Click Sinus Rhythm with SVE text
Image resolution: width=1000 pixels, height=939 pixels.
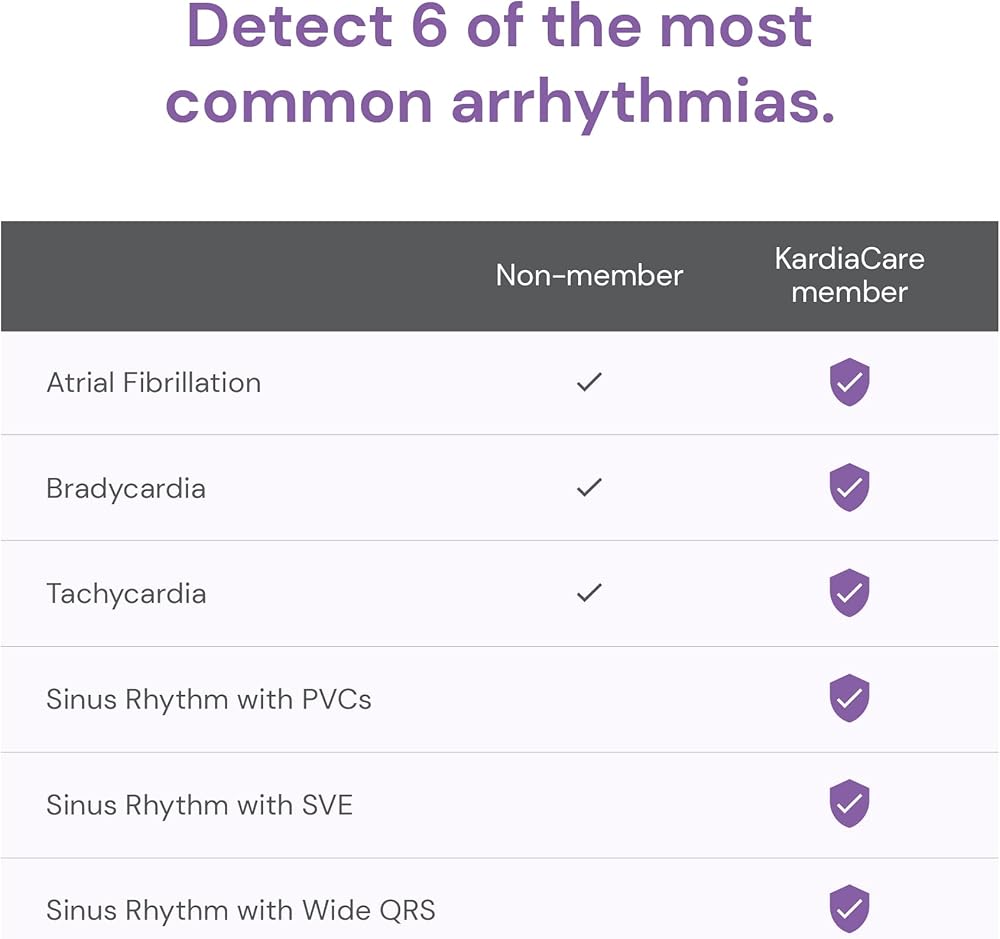[200, 805]
